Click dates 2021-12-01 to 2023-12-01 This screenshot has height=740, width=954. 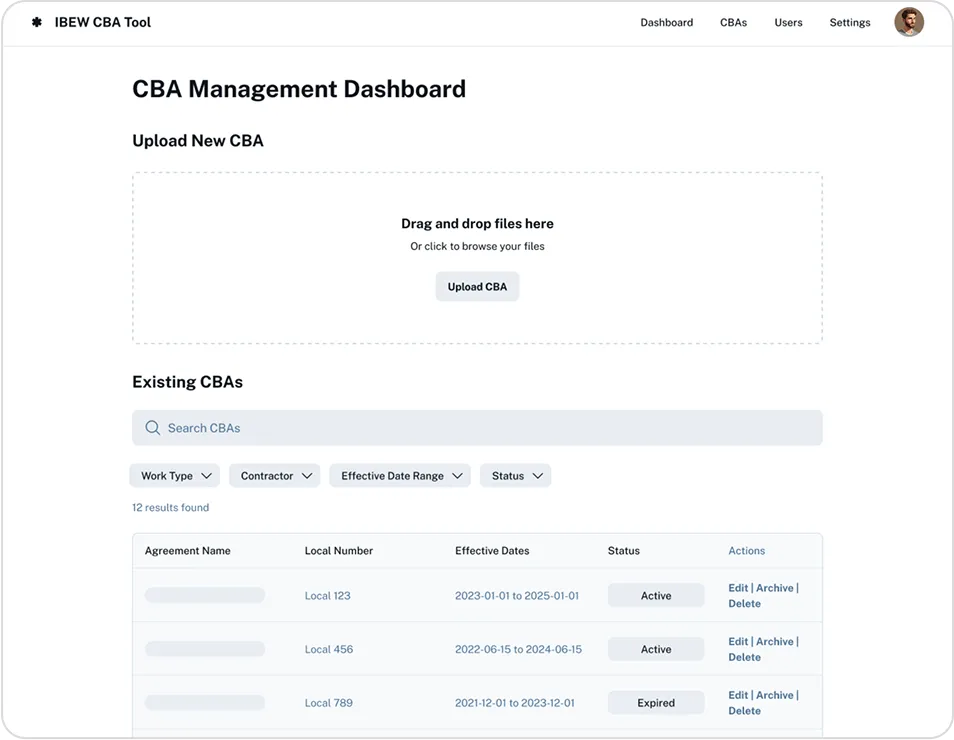[x=515, y=703]
